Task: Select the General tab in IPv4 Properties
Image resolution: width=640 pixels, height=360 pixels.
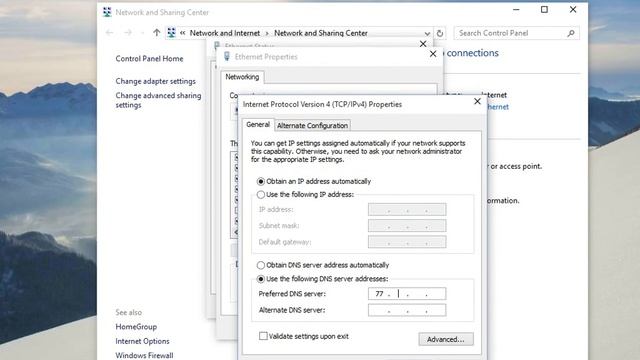Action: [258, 124]
